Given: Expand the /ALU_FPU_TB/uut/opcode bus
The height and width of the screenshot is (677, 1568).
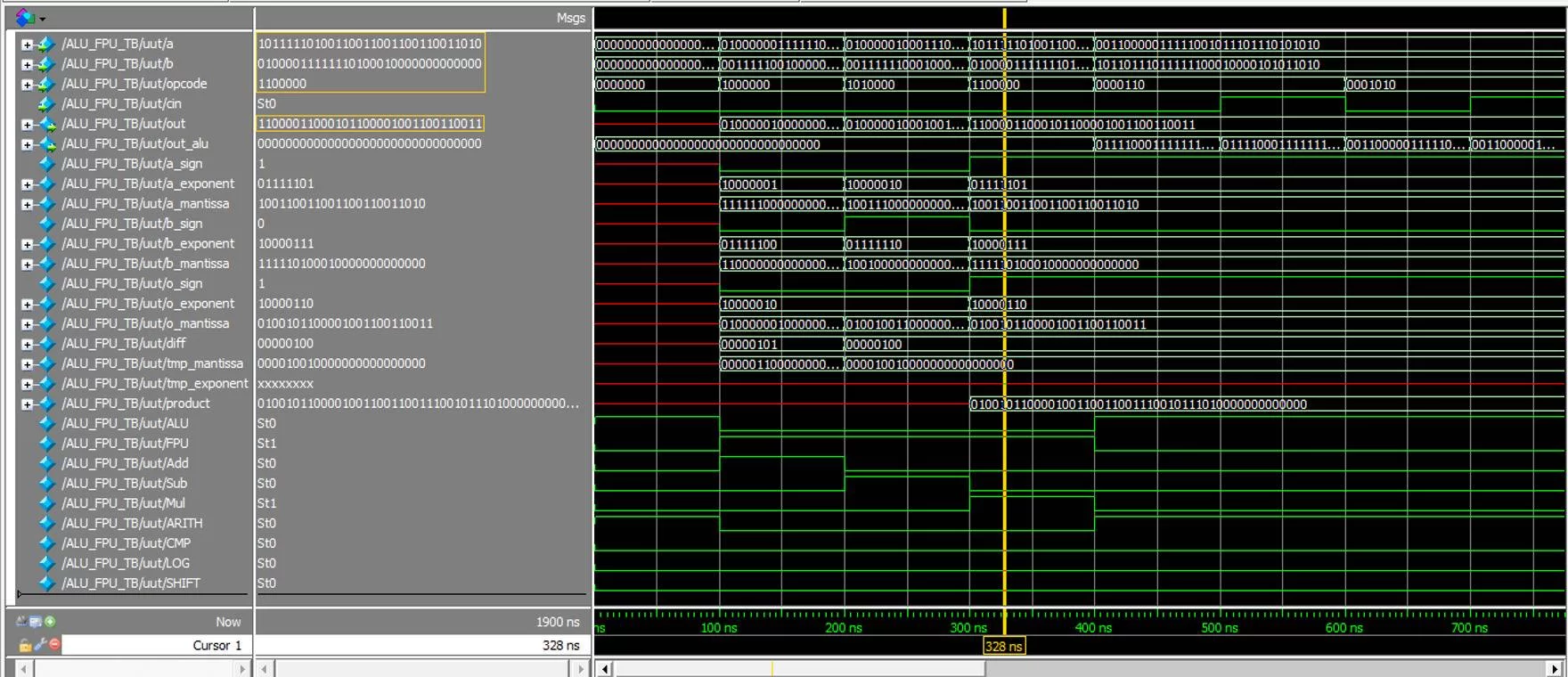Looking at the screenshot, I should click(27, 85).
